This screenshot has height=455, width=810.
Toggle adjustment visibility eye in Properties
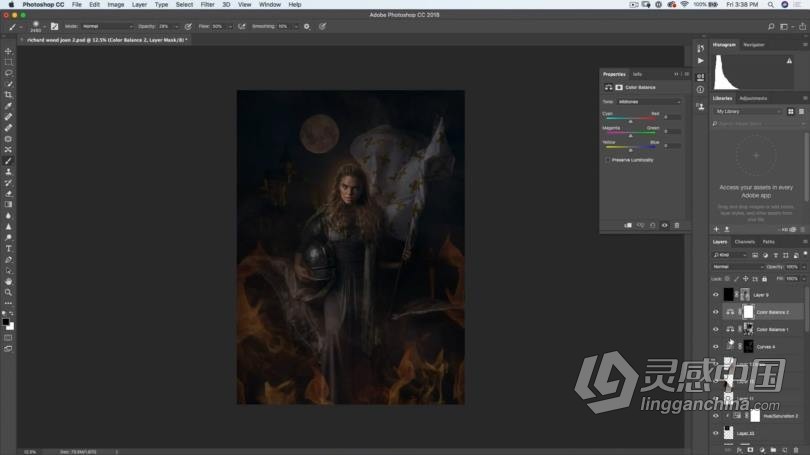(665, 225)
